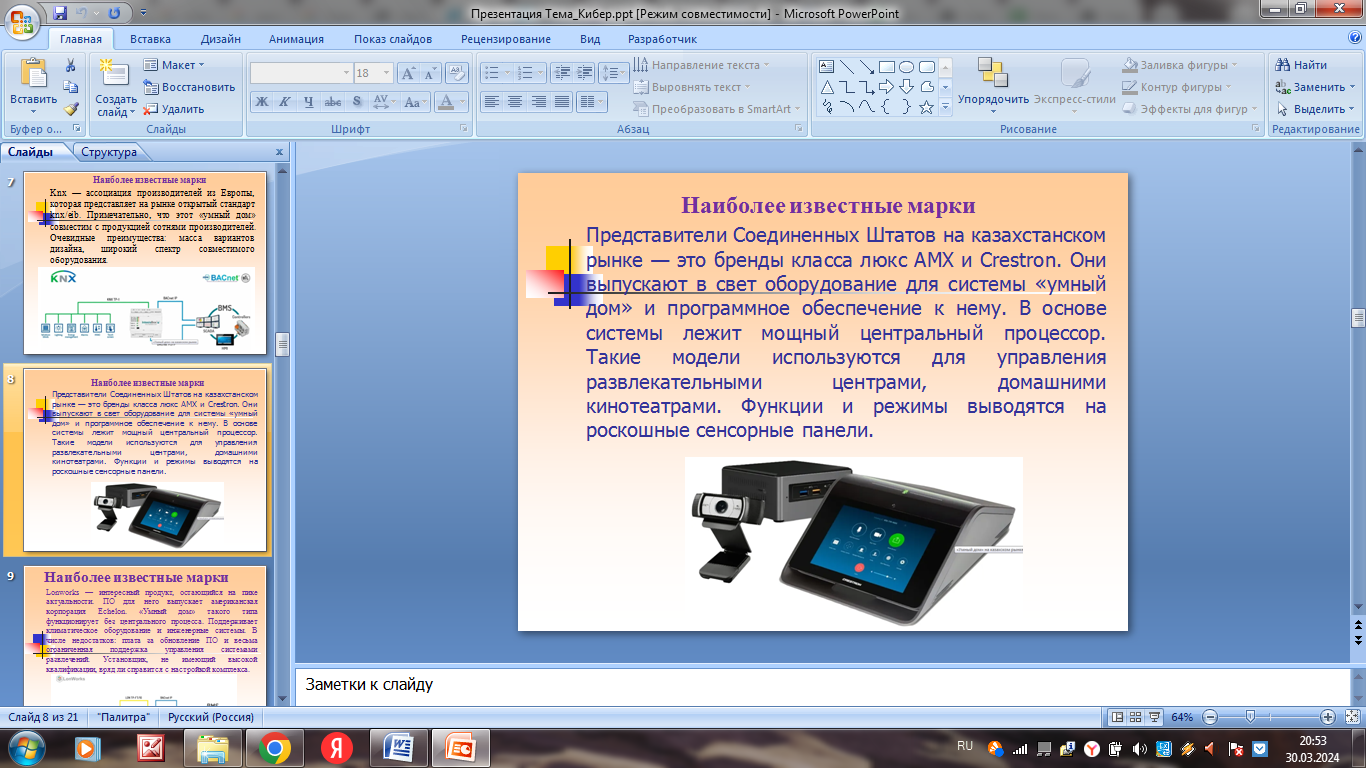Toggle underline Ч formatting
Screen dimensions: 1366x768
pos(309,102)
